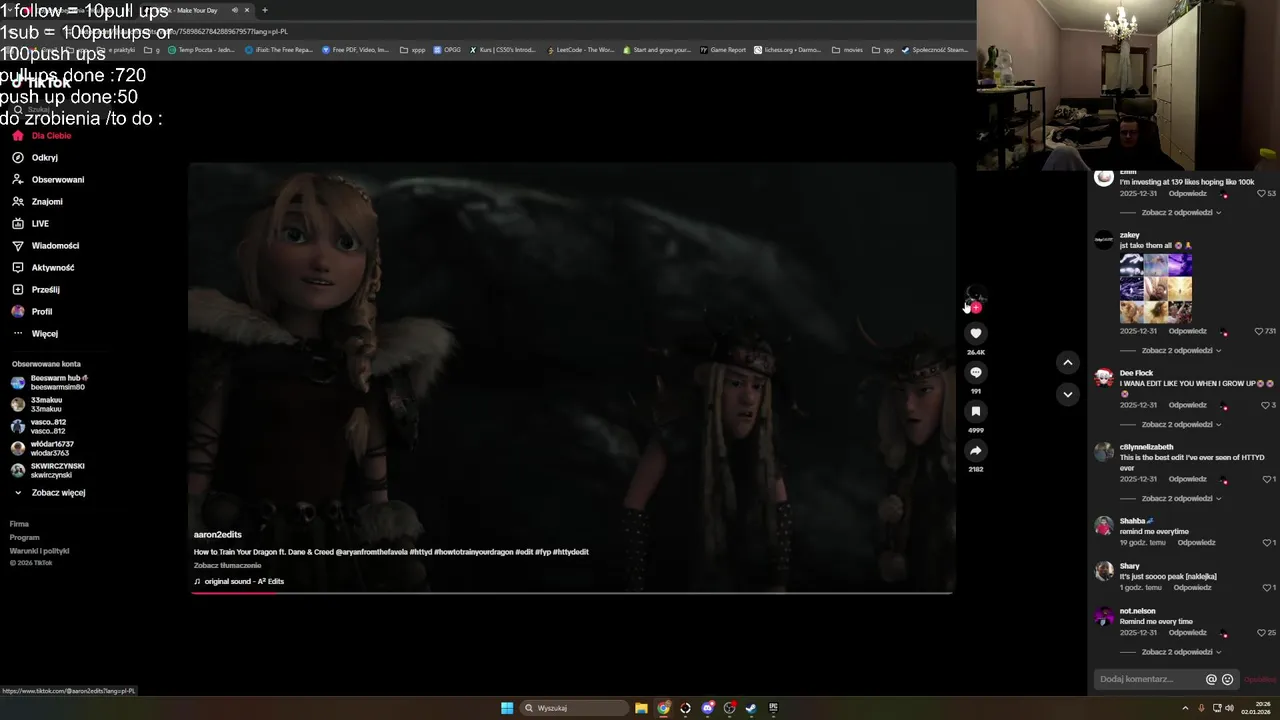Click taskbar Wyszukaj search box

point(575,708)
